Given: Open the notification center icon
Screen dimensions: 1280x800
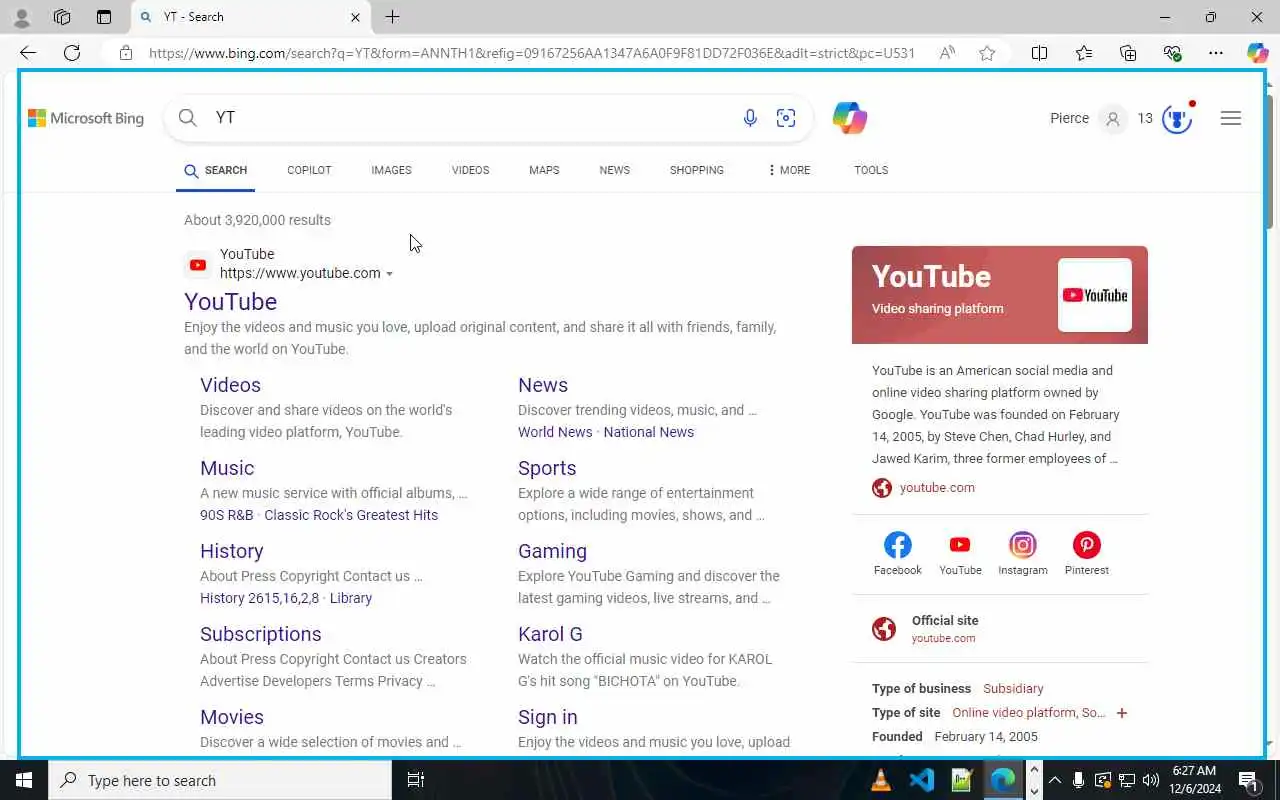Looking at the screenshot, I should [x=1249, y=780].
